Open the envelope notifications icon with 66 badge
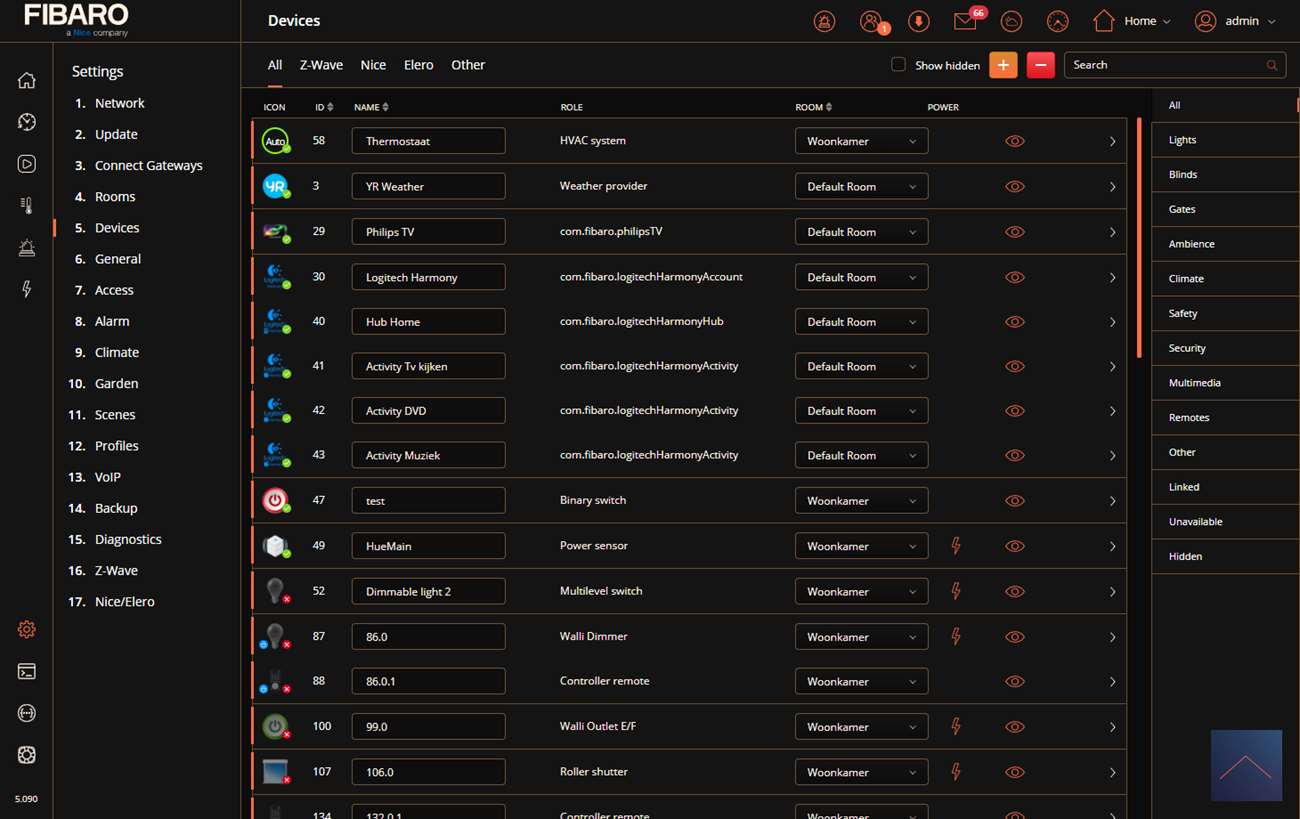The width and height of the screenshot is (1300, 819). point(964,21)
